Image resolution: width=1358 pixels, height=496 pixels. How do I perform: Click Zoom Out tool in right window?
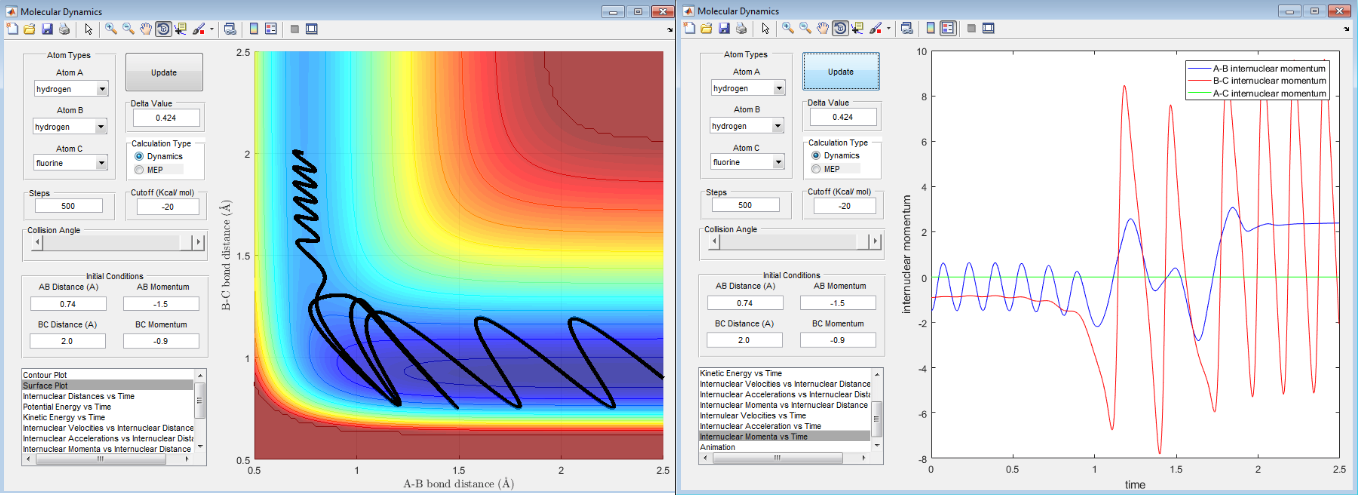click(805, 28)
